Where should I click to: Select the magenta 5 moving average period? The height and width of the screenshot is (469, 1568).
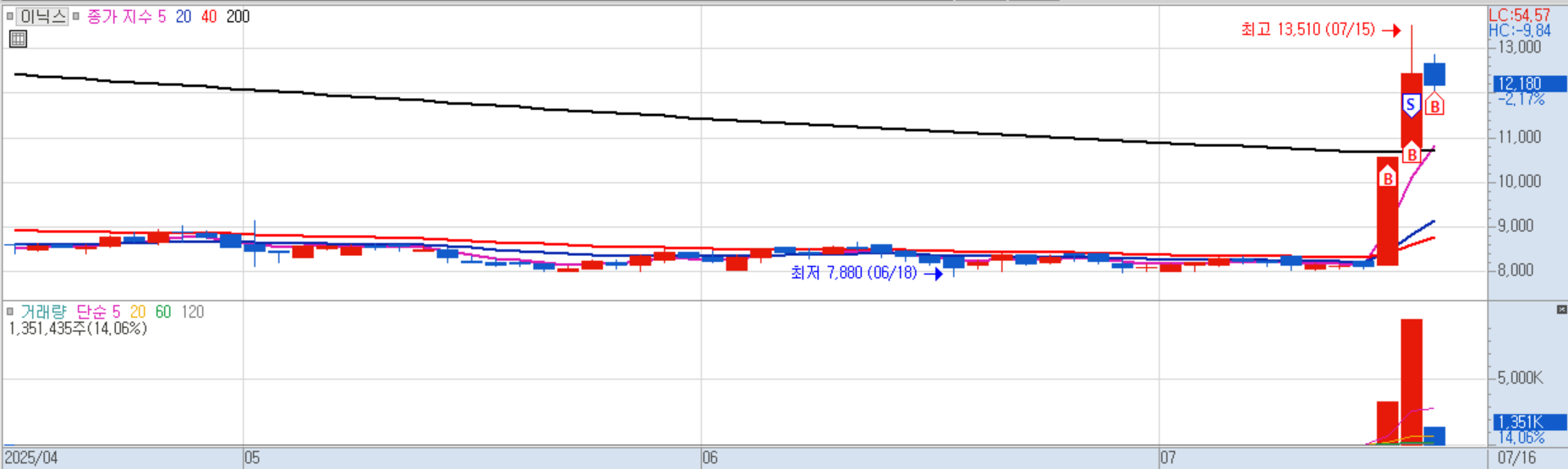[x=162, y=16]
